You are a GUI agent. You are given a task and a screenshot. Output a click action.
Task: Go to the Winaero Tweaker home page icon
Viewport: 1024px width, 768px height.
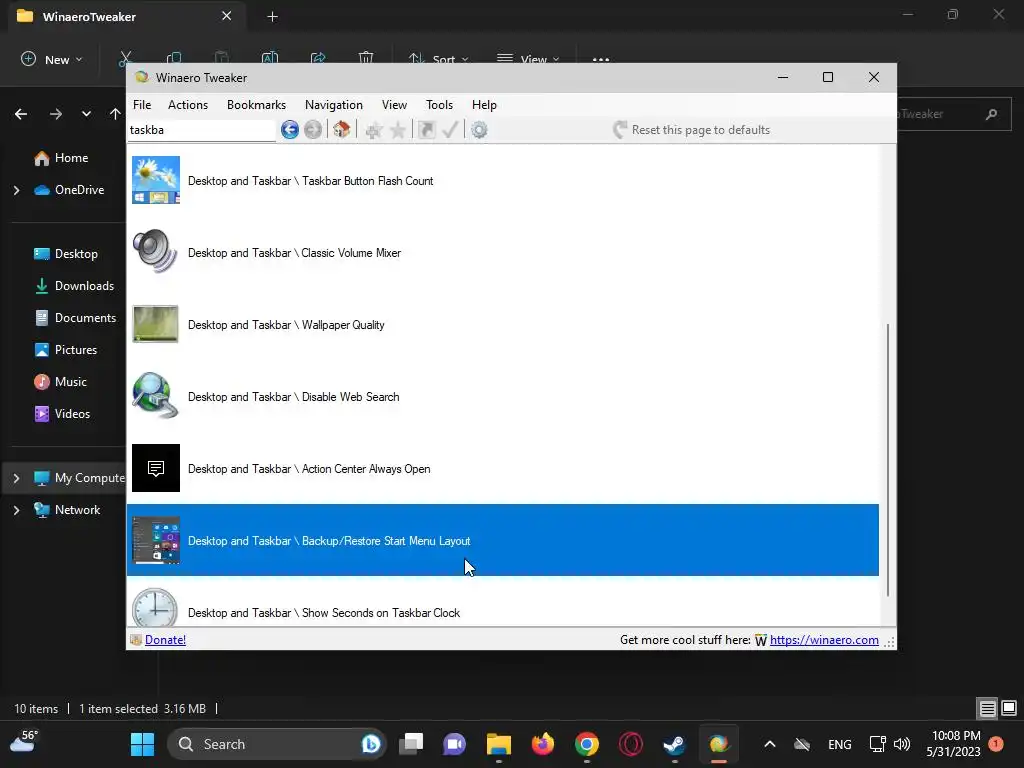tap(342, 129)
